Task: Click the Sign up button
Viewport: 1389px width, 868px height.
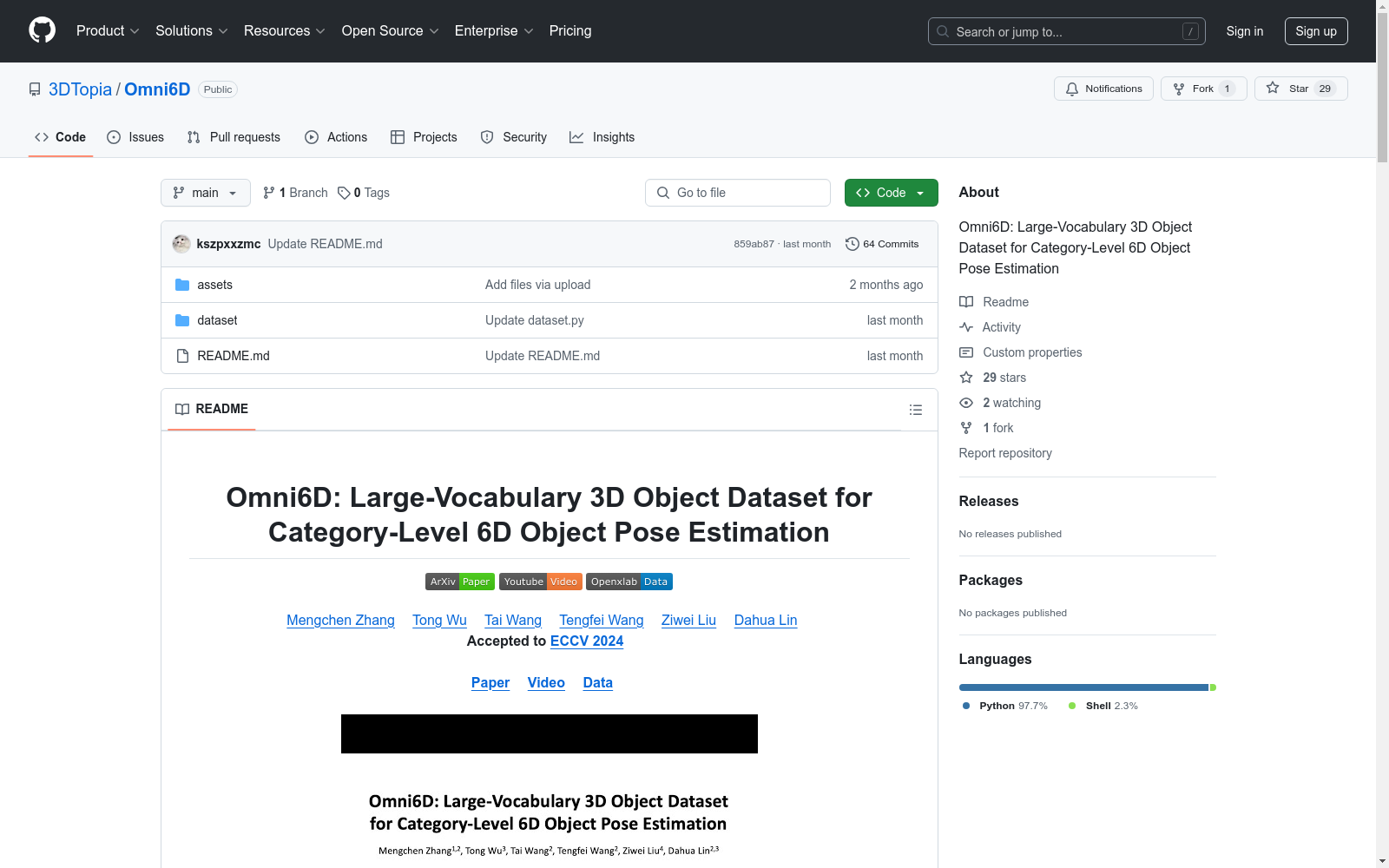Action: (x=1316, y=31)
